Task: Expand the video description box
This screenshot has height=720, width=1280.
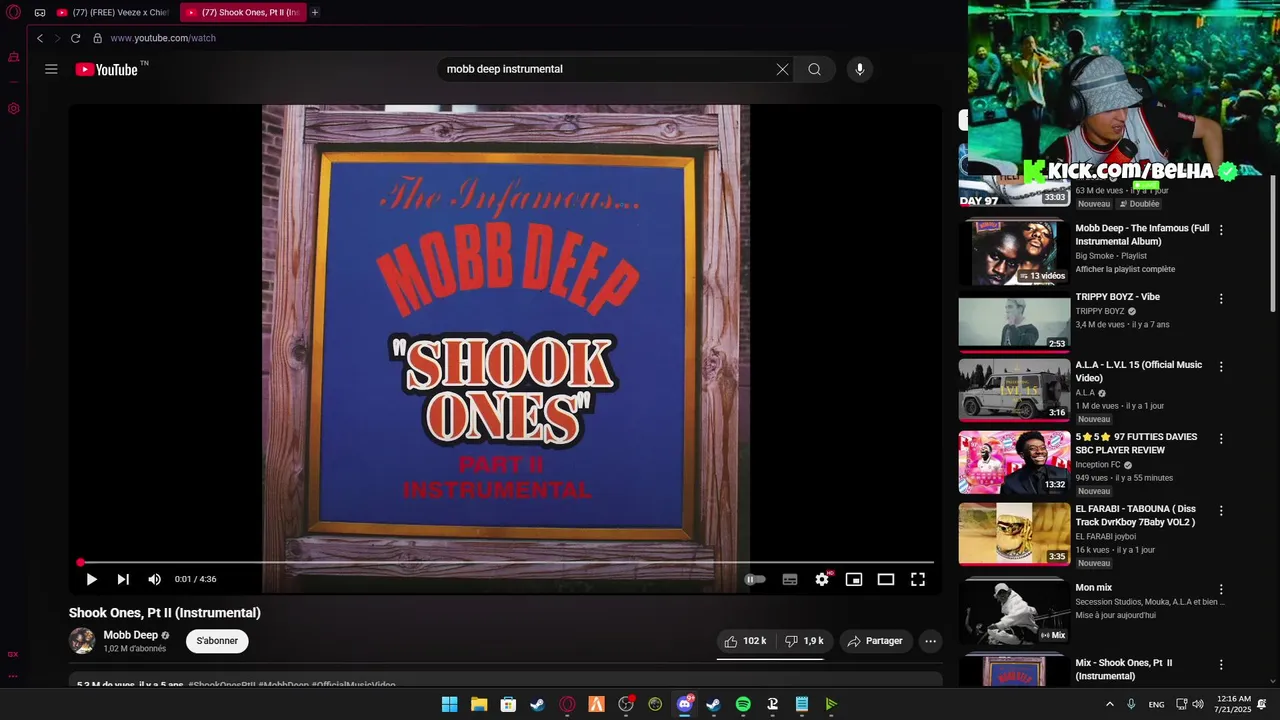Action: pyautogui.click(x=505, y=680)
